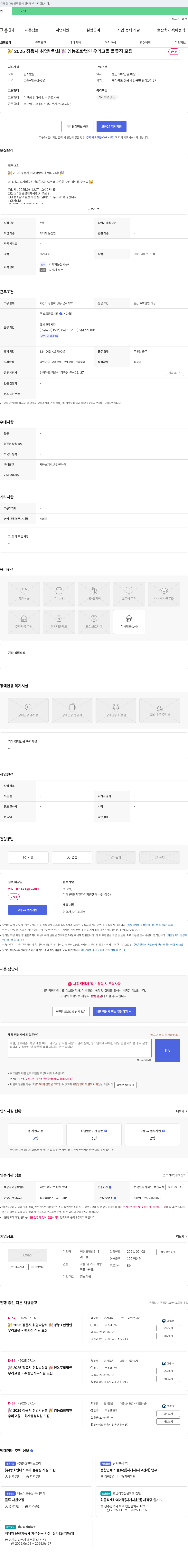This screenshot has height=1568, width=188.
Task: Click info icon beside 빅데이터 추천 정보
Action: [32, 1451]
